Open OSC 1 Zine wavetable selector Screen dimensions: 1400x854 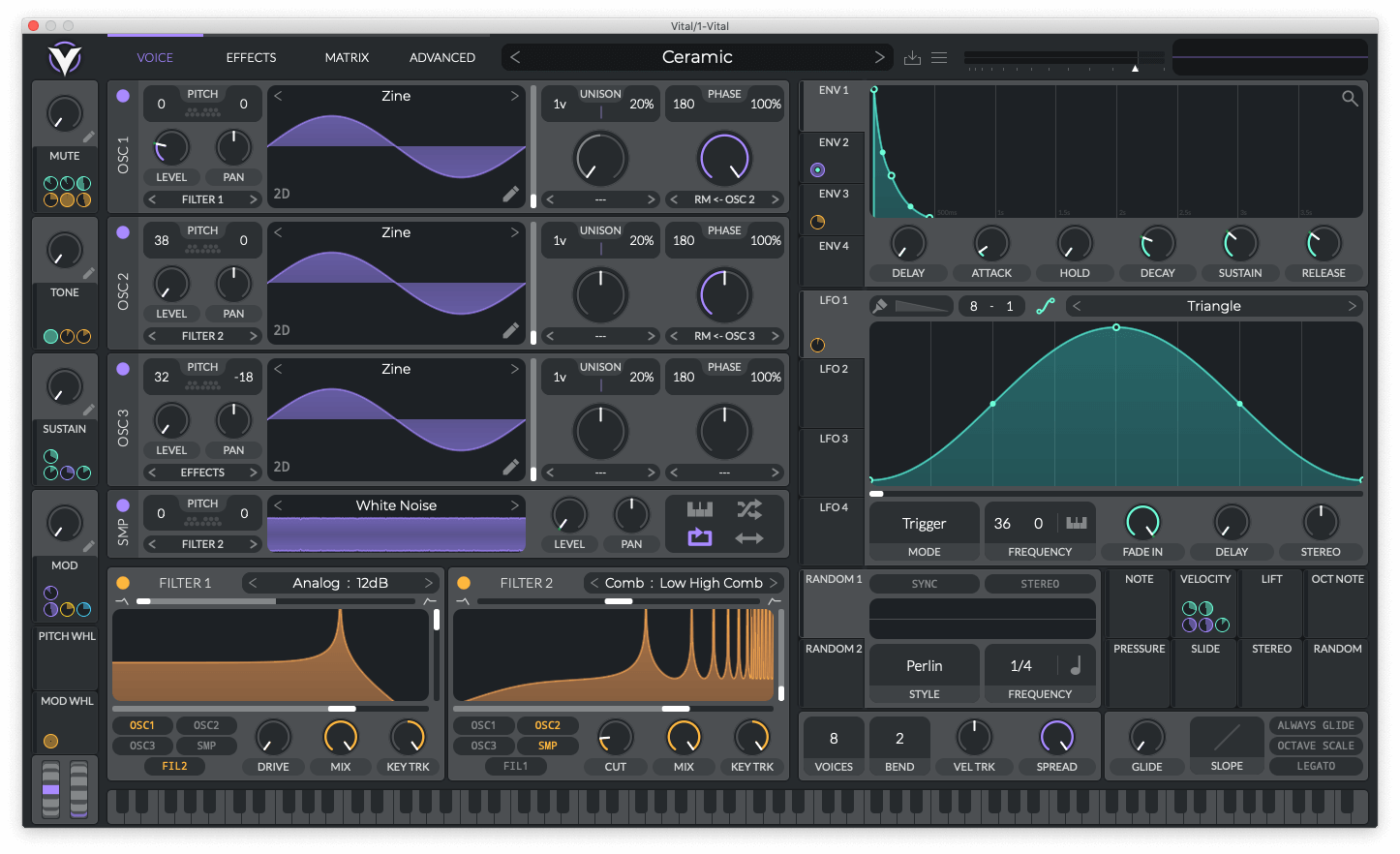coord(396,96)
